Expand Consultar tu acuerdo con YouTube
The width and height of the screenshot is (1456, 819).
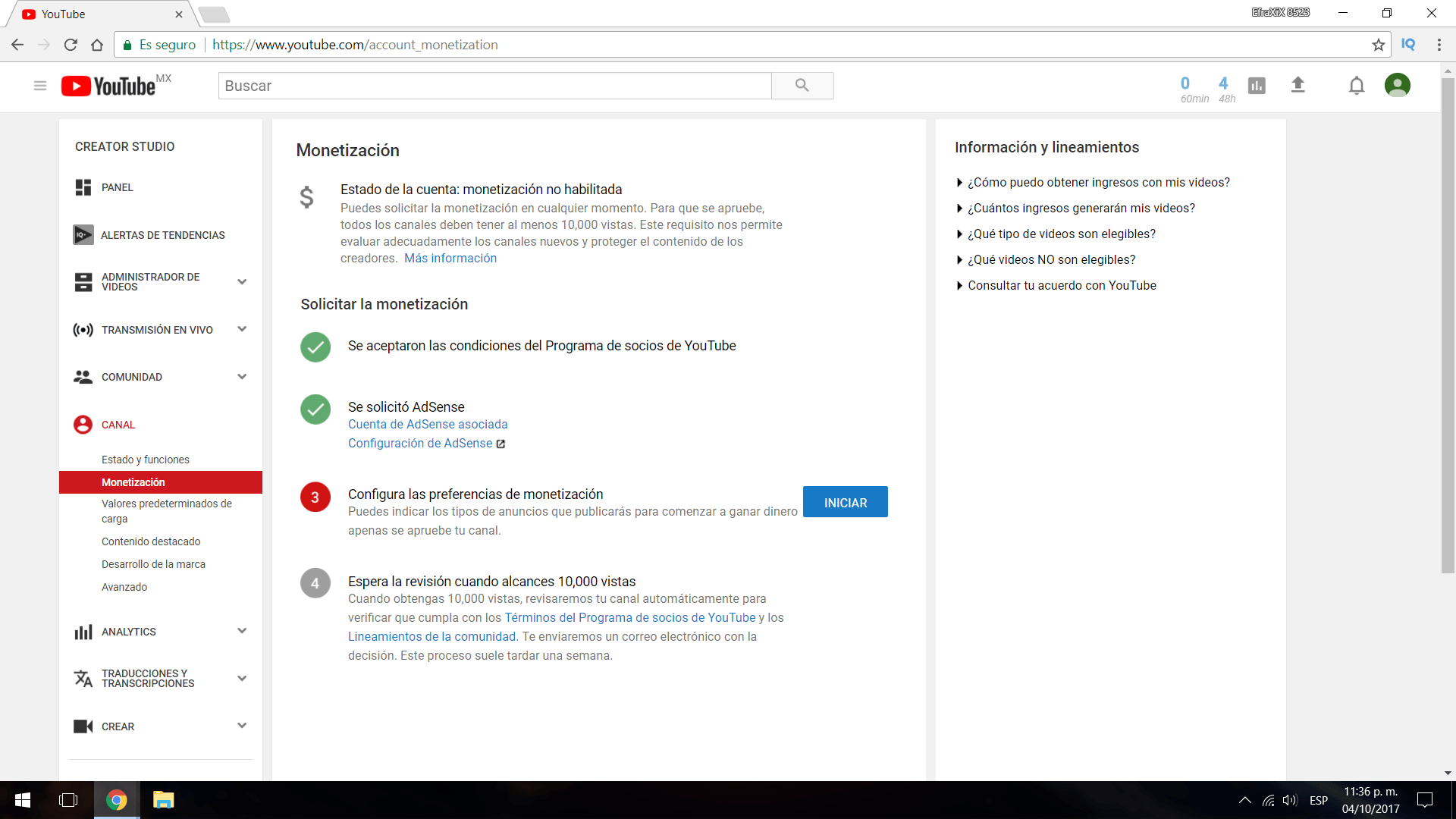click(1056, 286)
